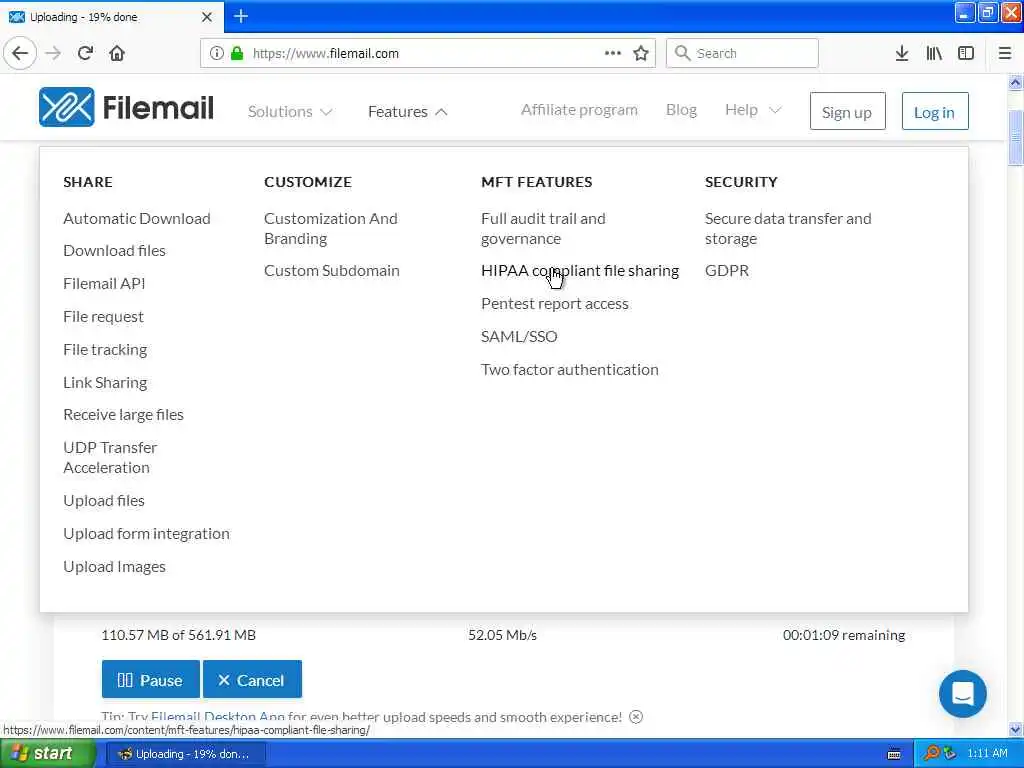This screenshot has height=768, width=1024.
Task: Click the Log in button
Action: [x=935, y=112]
